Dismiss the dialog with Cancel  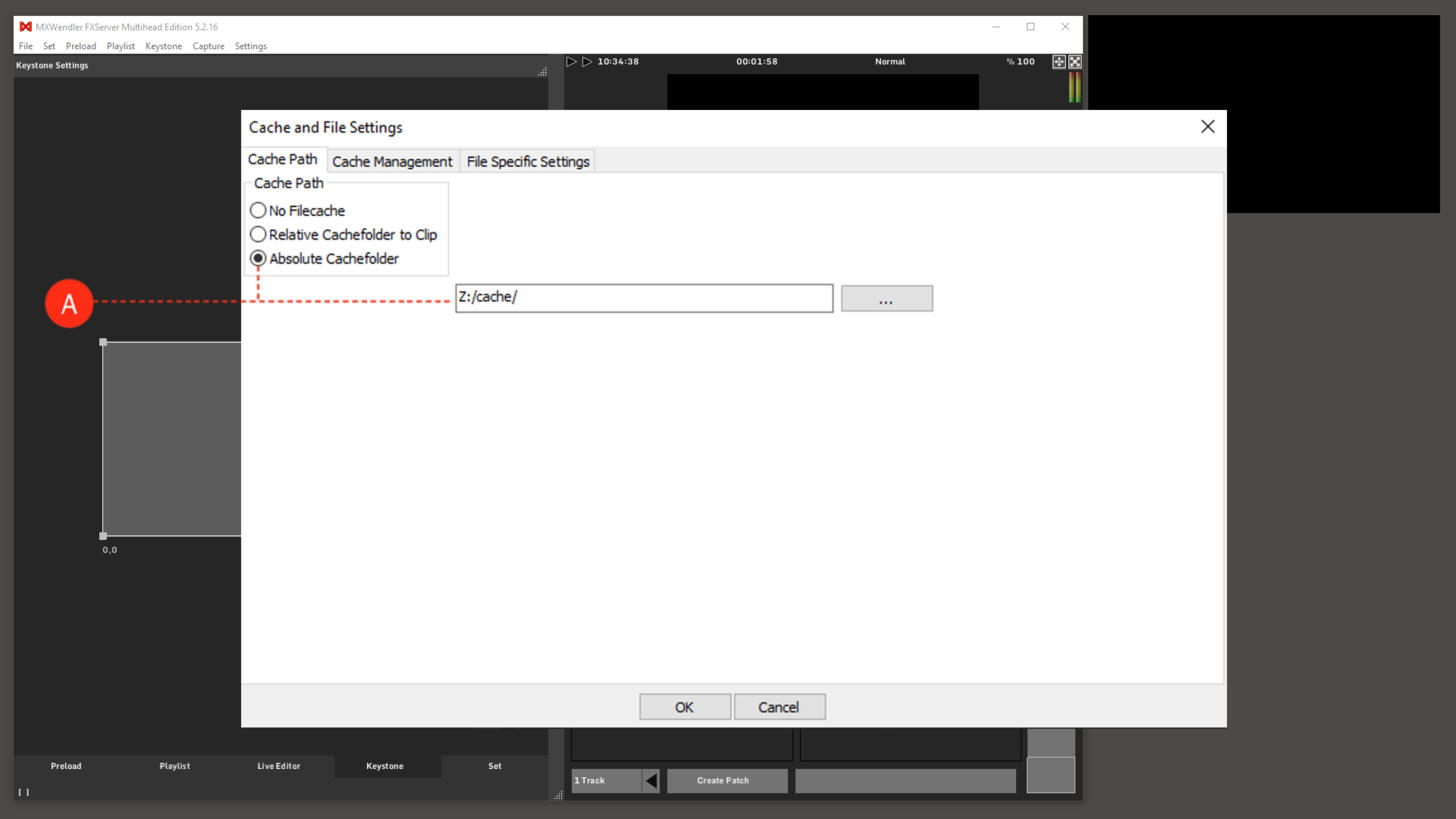(779, 706)
